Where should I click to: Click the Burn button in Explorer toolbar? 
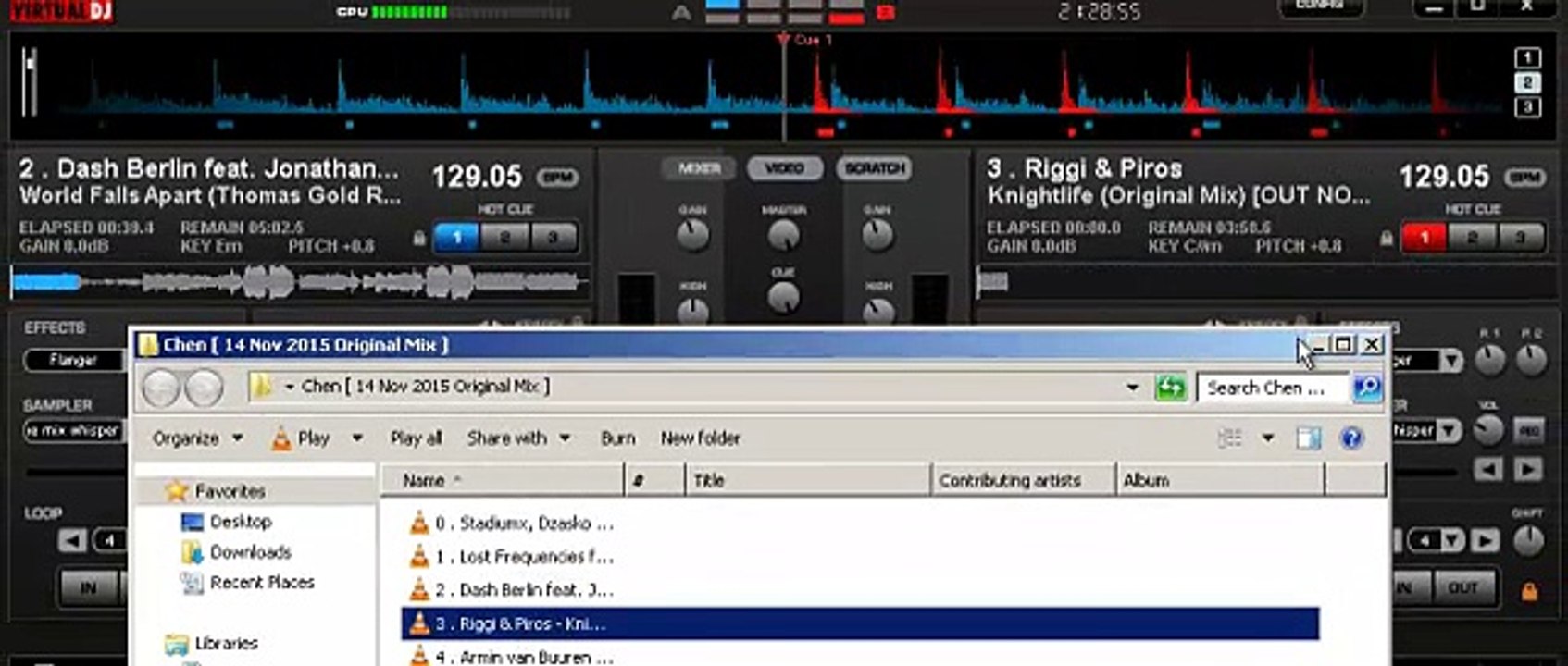click(x=617, y=438)
